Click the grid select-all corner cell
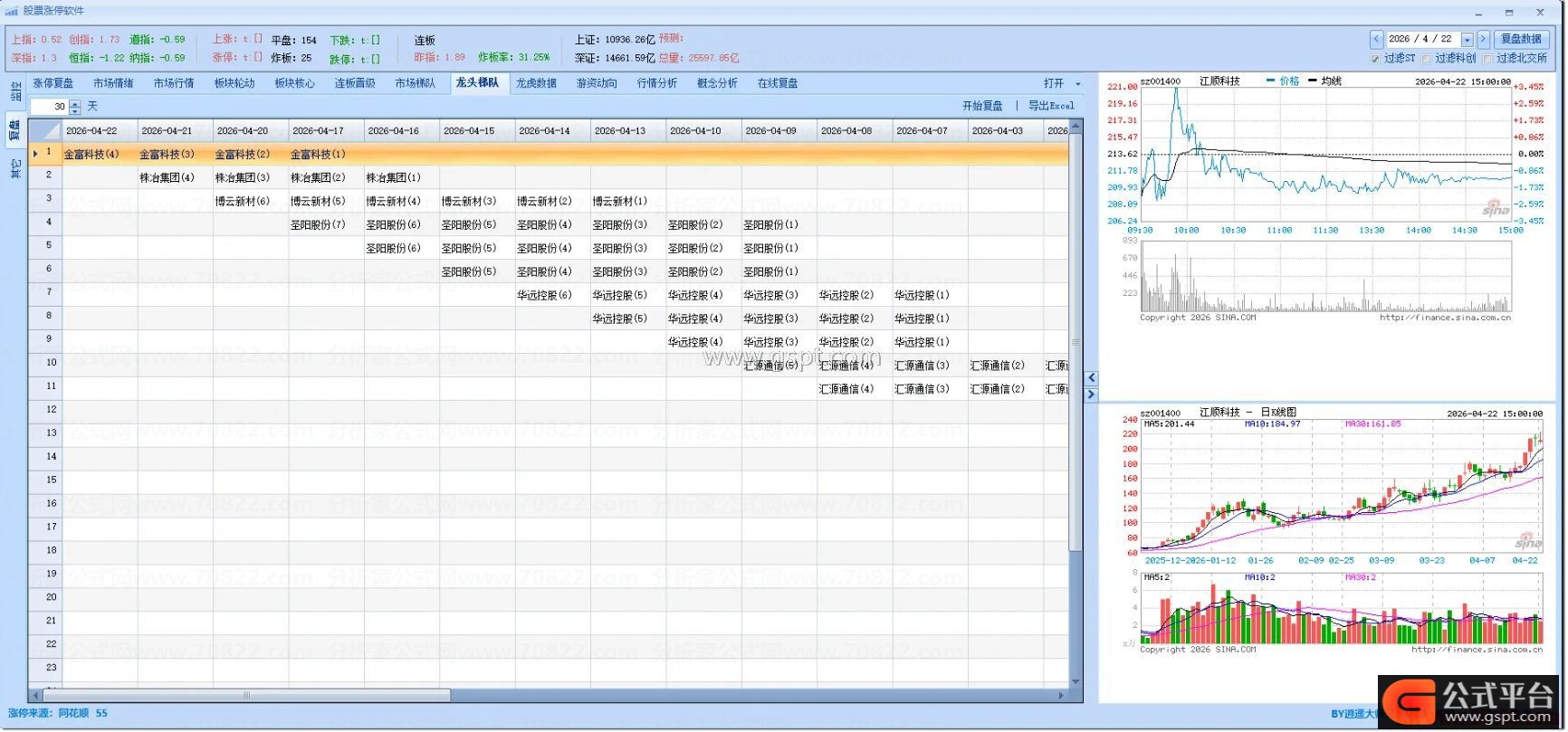Image resolution: width=1568 pixels, height=732 pixels. 44,130
